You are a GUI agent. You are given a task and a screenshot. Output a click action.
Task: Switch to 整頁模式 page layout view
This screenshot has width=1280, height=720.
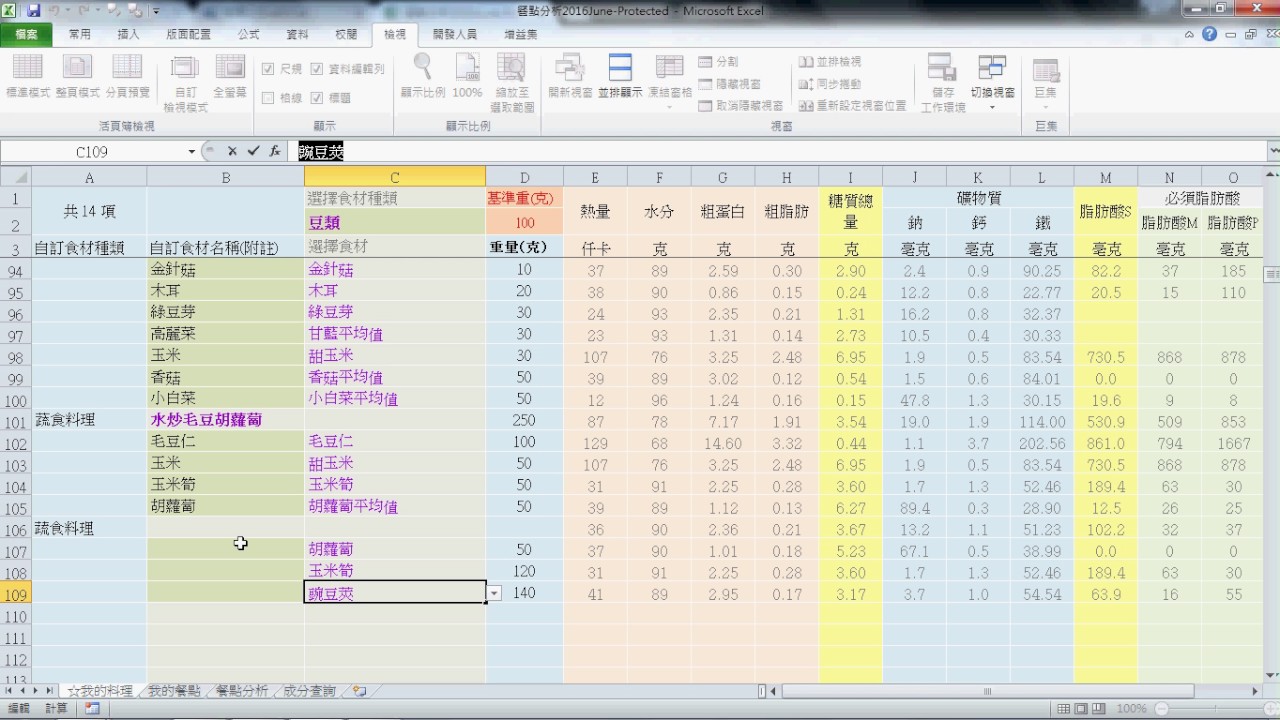point(77,76)
